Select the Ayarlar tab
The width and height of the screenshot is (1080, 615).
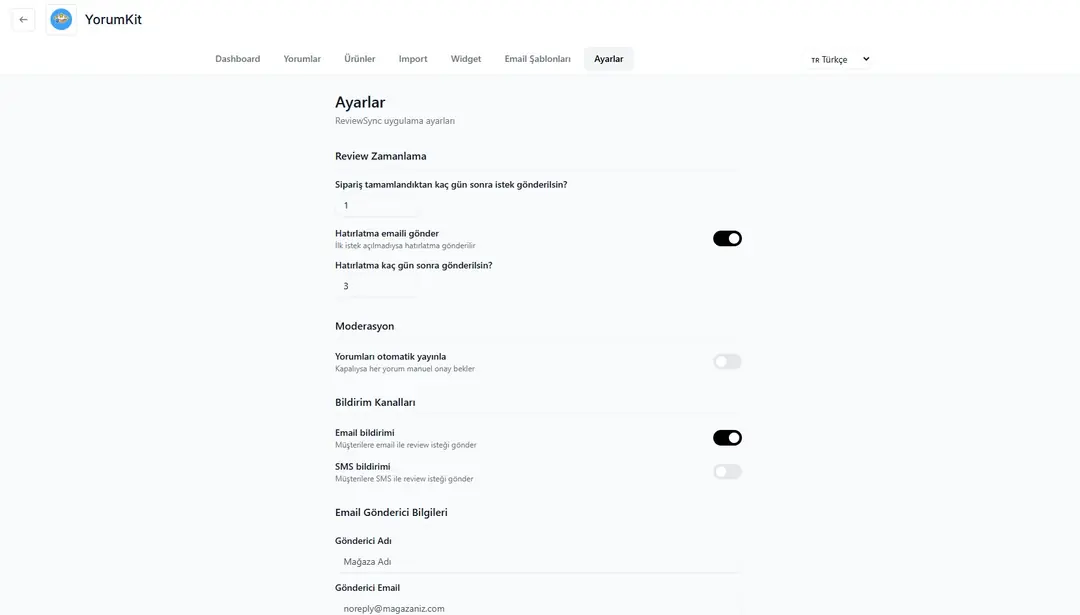[x=608, y=59]
